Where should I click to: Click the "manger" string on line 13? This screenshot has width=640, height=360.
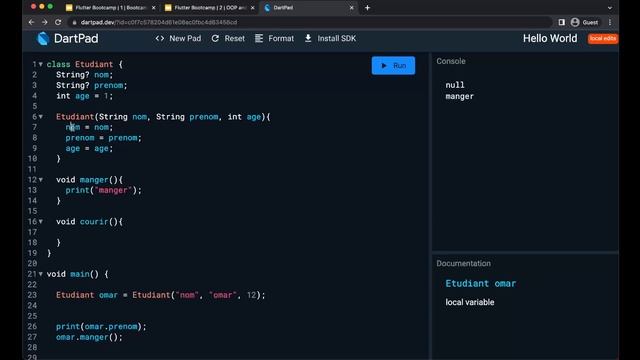coord(113,190)
